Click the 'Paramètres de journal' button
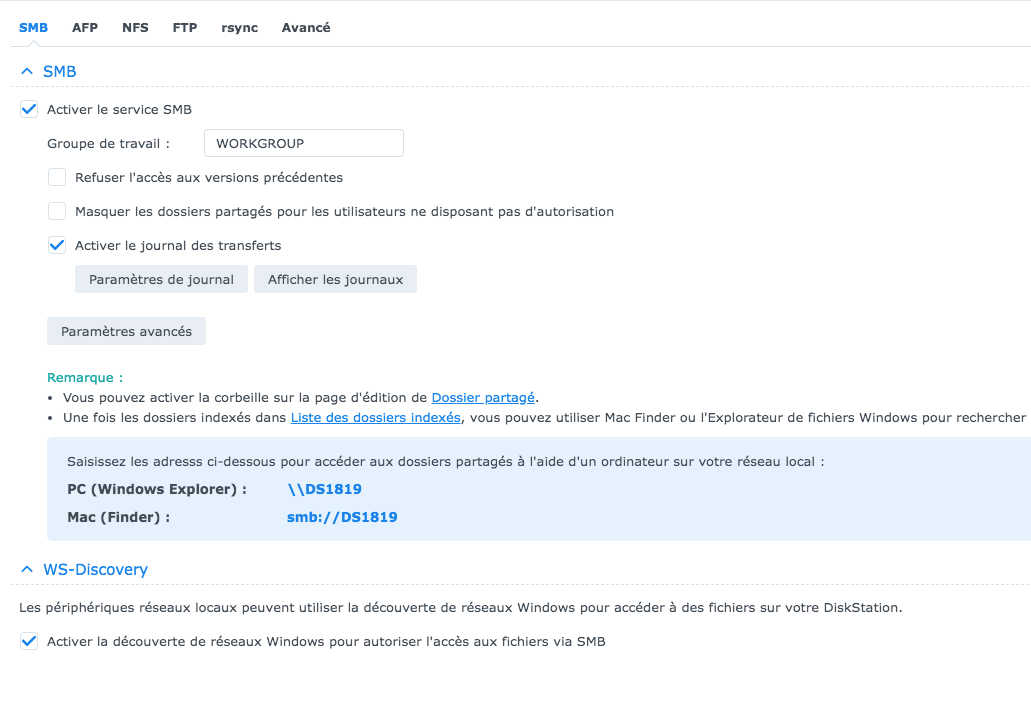1031x708 pixels. (x=161, y=280)
